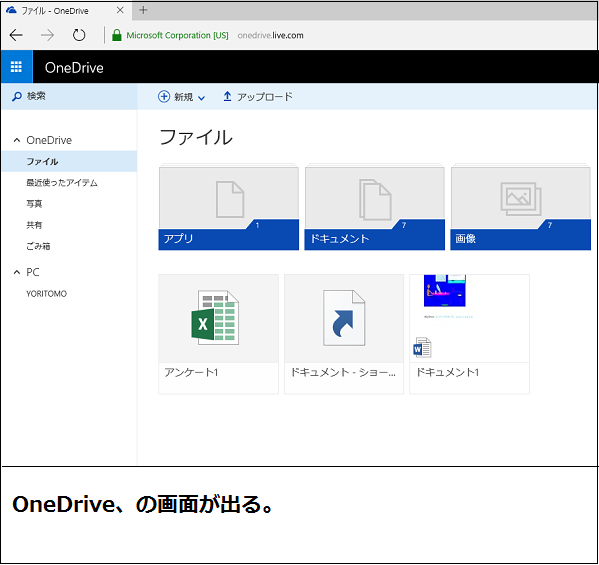Click the green padlock security icon
599x565 pixels.
117,35
